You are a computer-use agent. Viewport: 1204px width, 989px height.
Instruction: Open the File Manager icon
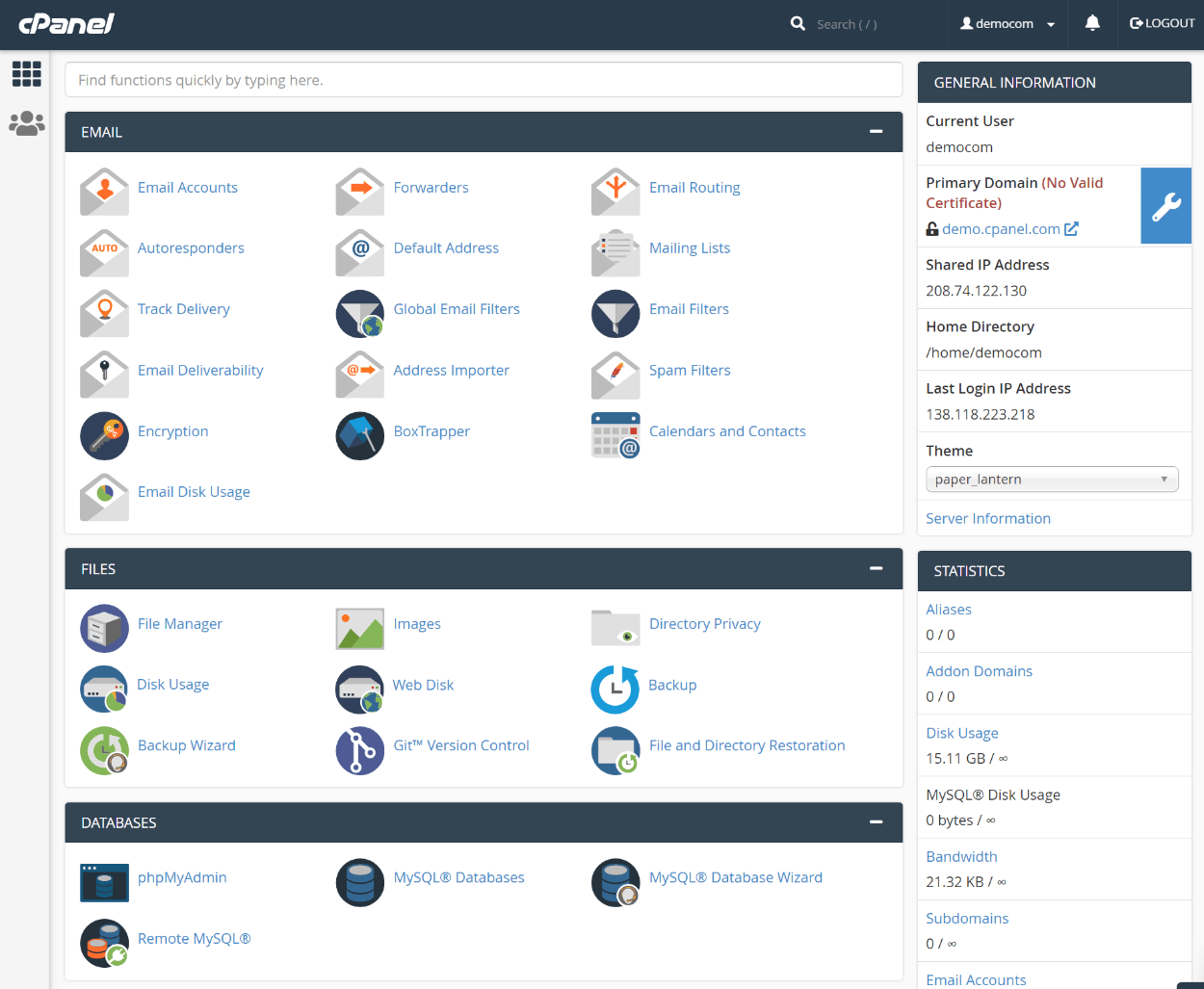[x=104, y=628]
